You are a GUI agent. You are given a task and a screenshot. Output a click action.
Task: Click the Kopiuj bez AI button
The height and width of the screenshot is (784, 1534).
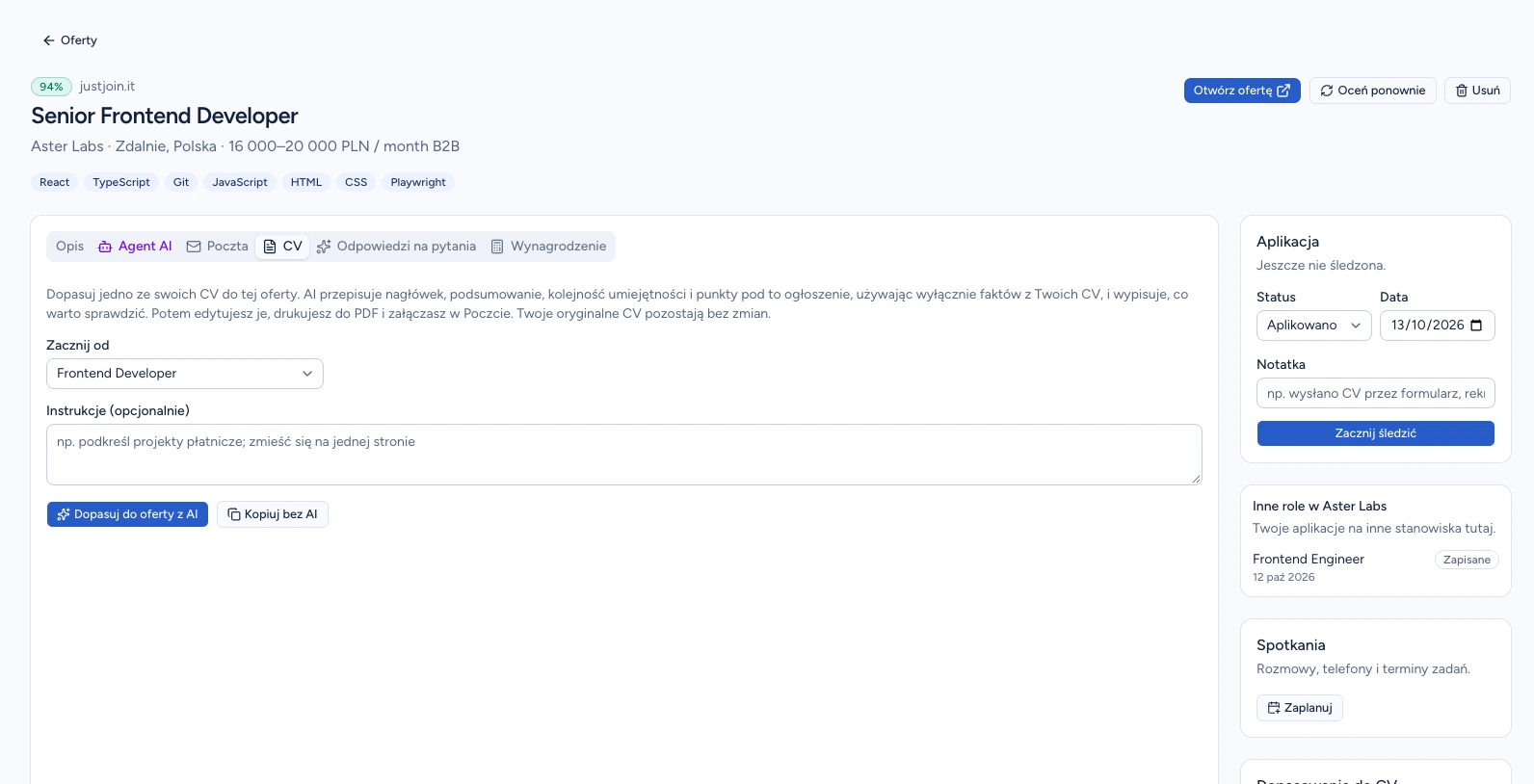pyautogui.click(x=273, y=514)
